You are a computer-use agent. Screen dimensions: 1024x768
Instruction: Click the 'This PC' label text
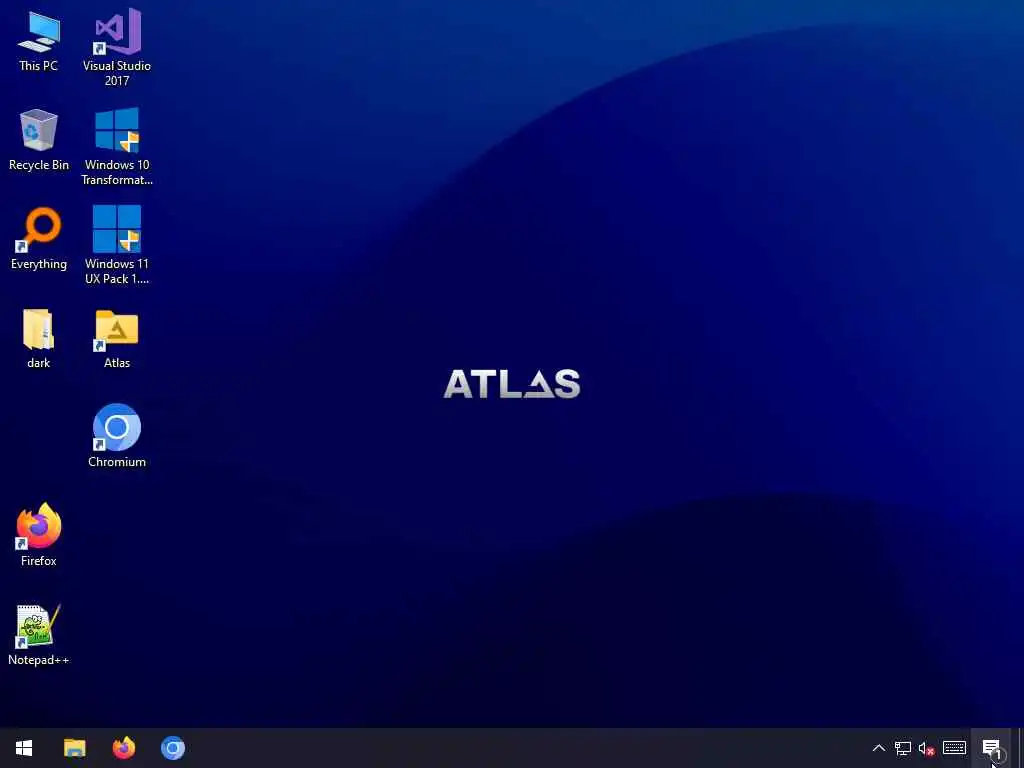(x=39, y=66)
